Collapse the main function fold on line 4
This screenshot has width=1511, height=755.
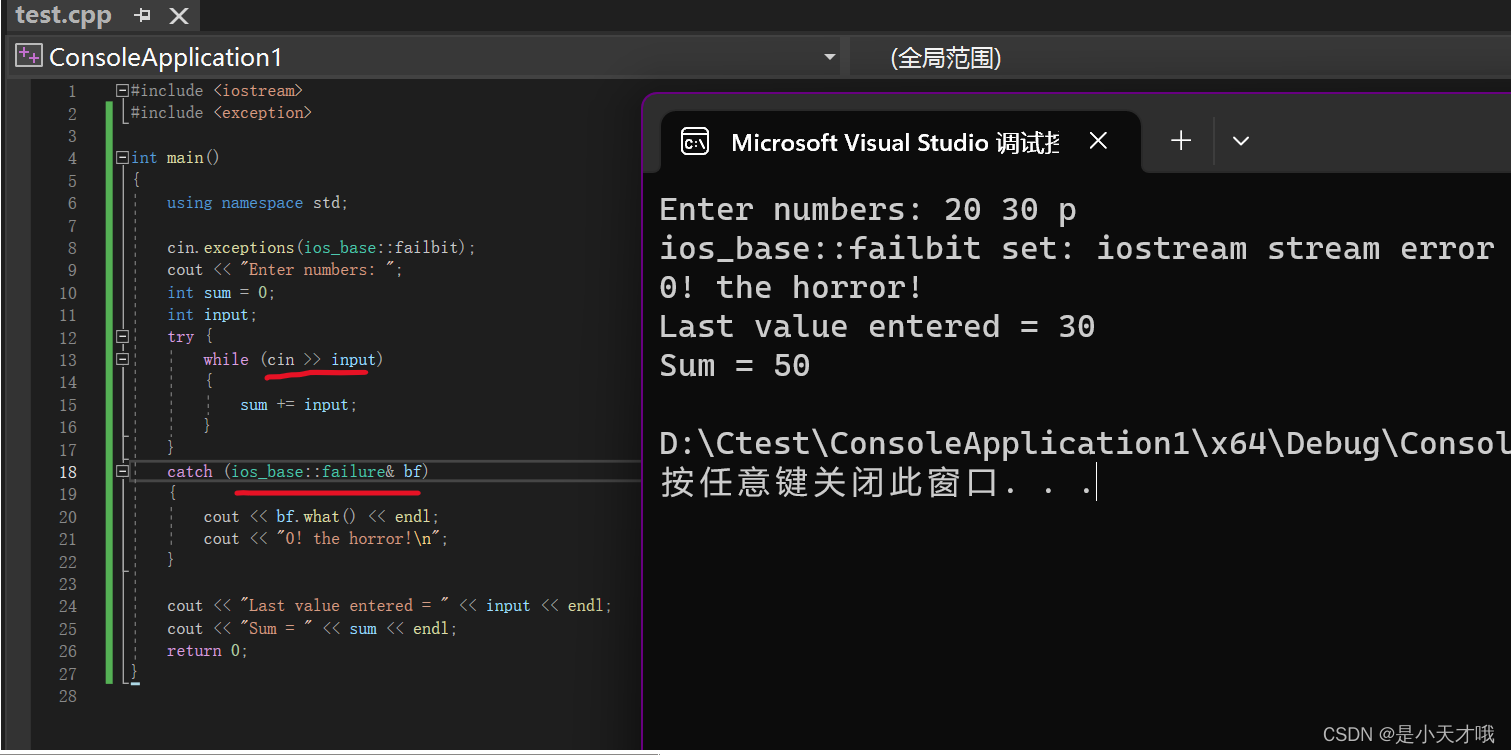(x=120, y=157)
